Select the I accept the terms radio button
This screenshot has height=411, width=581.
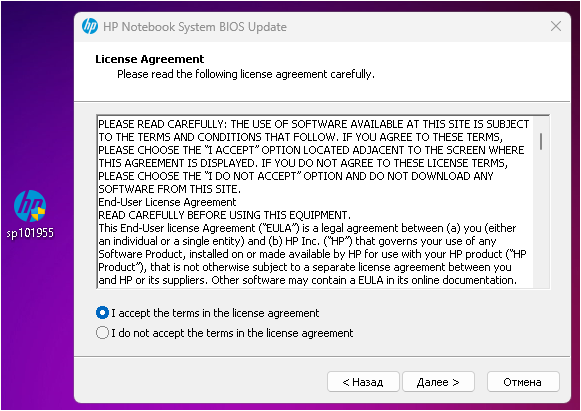[102, 313]
